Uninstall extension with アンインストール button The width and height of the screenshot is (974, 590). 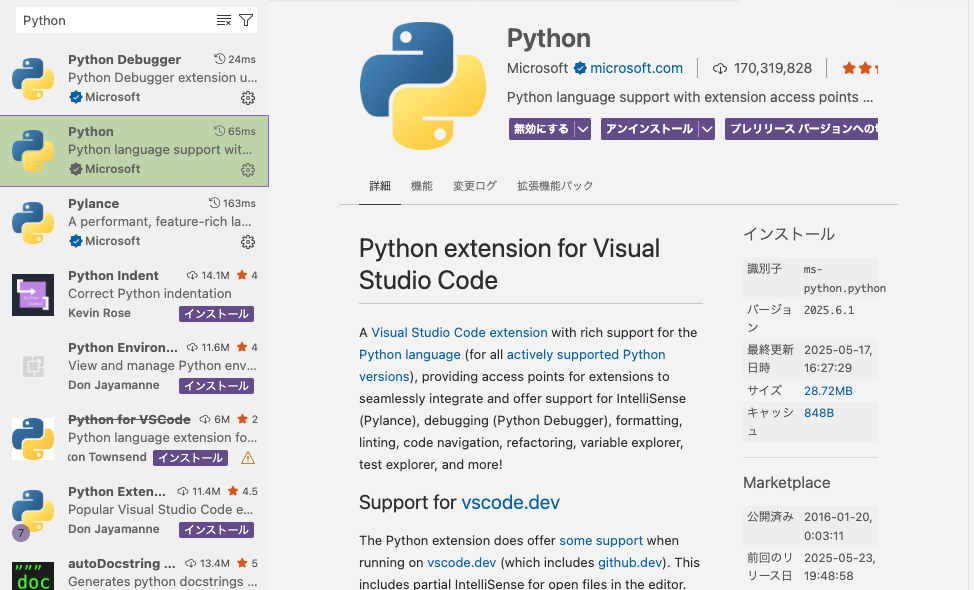(x=650, y=129)
